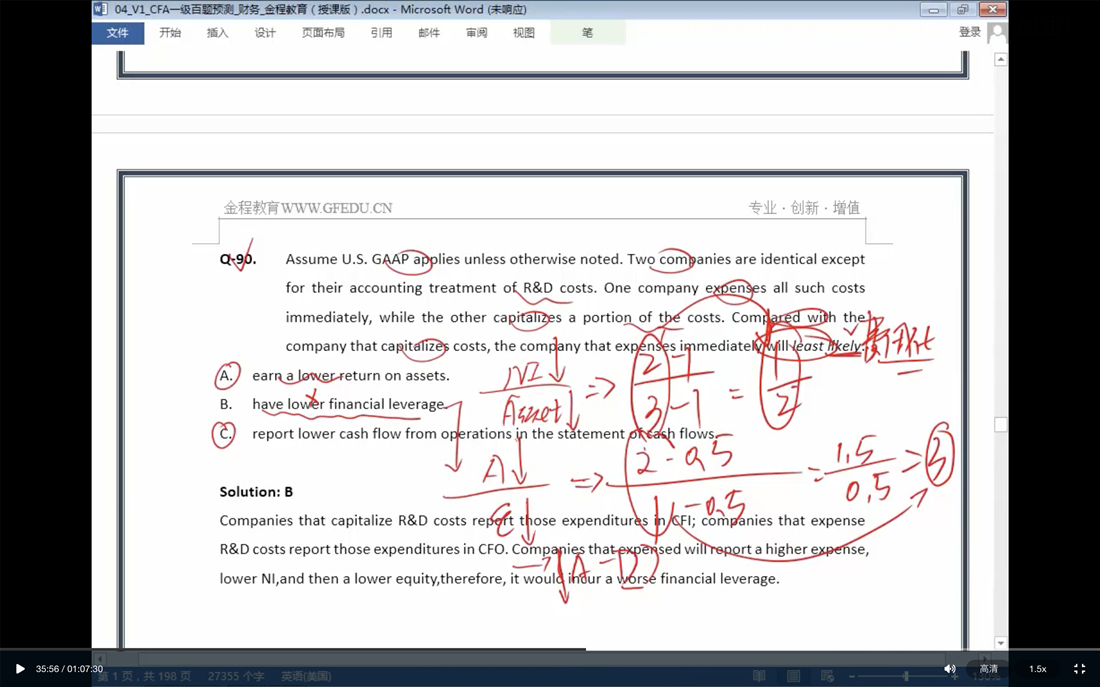
Task: Click the scroll-up arrow of the vertical scrollbar
Action: pos(1001,60)
